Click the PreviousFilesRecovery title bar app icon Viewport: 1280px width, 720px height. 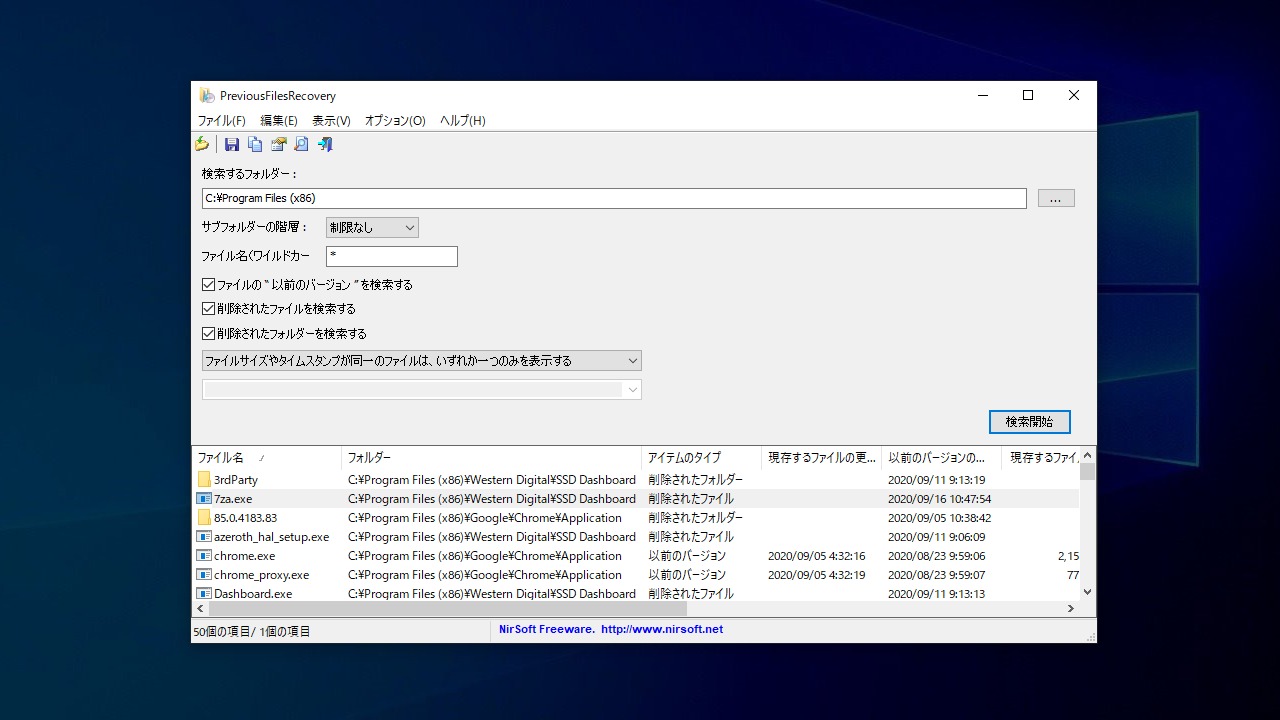click(207, 96)
